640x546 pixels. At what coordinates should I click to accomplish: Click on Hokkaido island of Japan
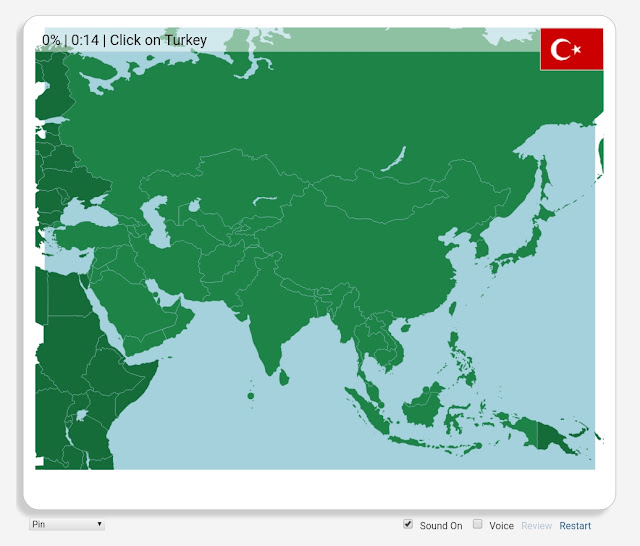(545, 213)
